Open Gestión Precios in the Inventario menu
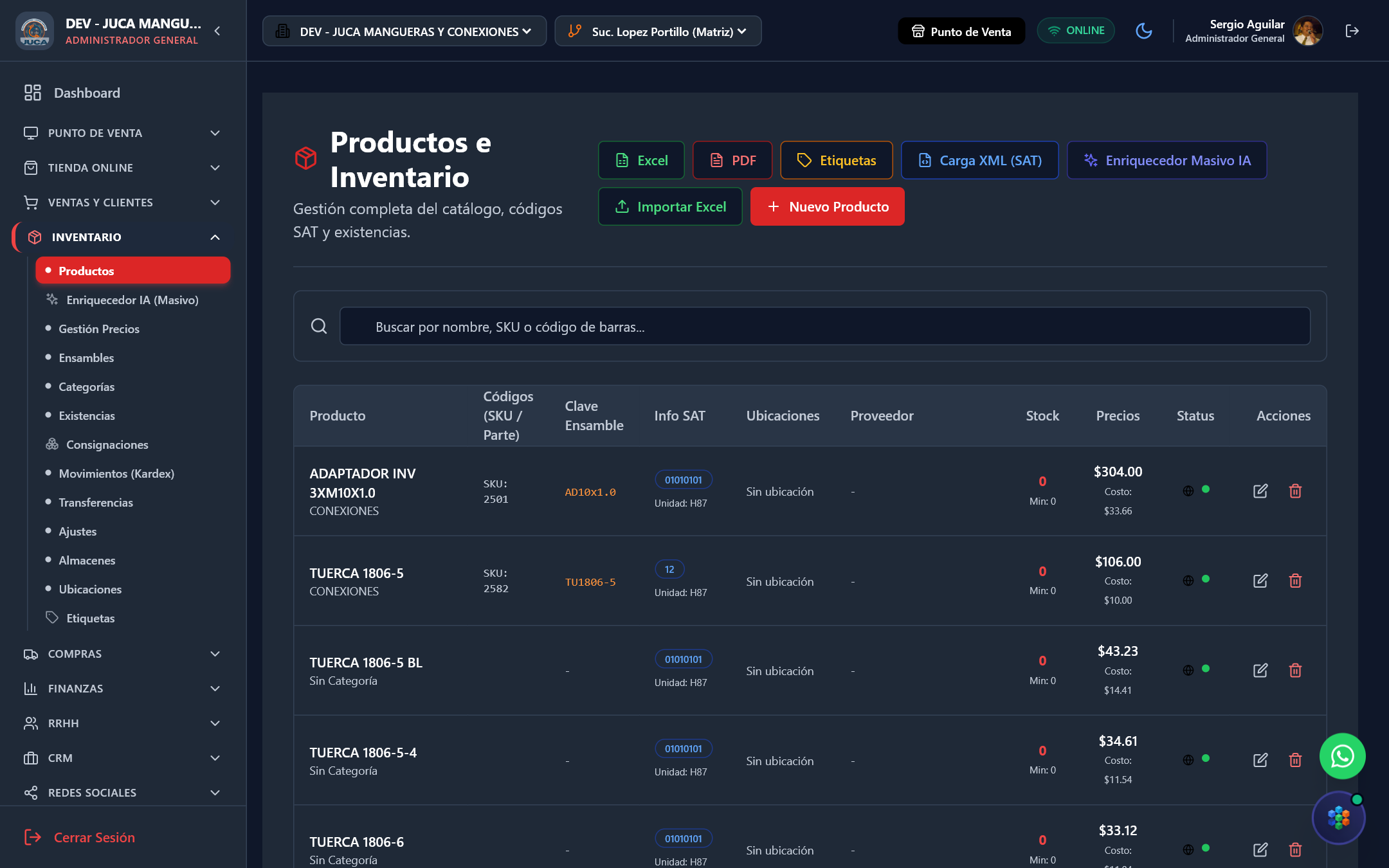 (99, 329)
